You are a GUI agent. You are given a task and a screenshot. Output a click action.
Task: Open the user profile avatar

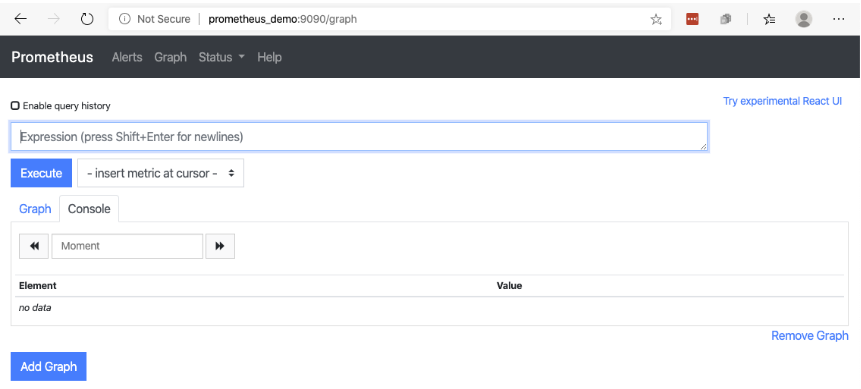click(804, 19)
